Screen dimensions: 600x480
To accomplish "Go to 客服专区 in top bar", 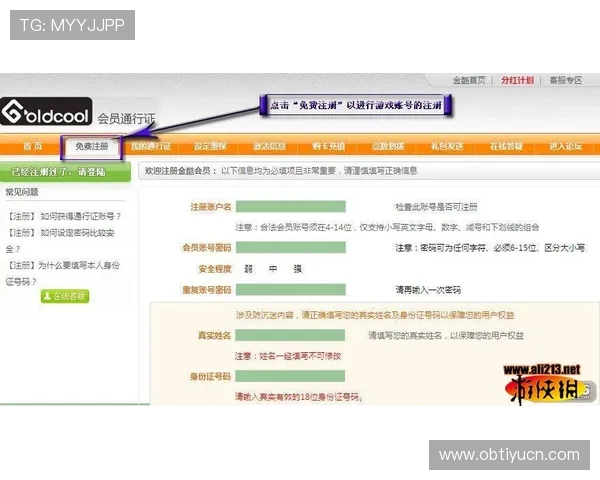I will [x=566, y=80].
